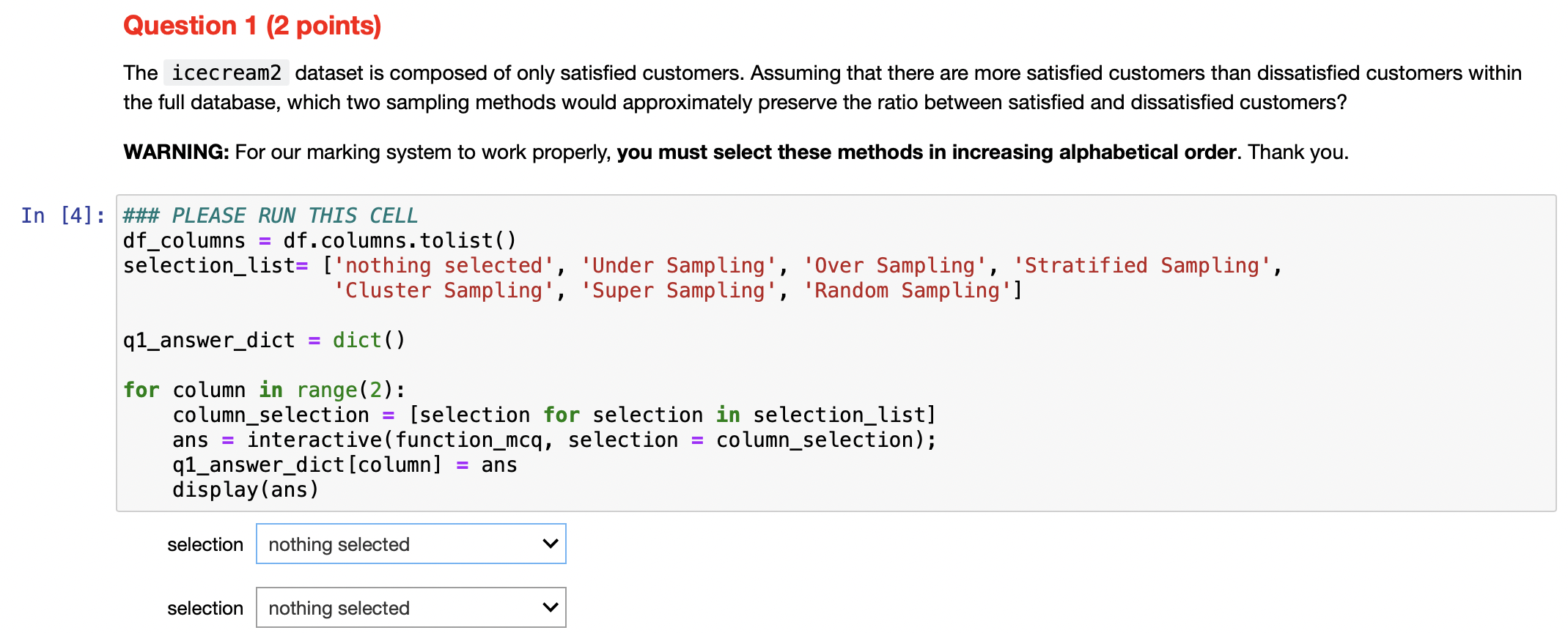Viewport: 1568px width, 633px height.
Task: Click the first 'selection' label
Action: (x=205, y=544)
